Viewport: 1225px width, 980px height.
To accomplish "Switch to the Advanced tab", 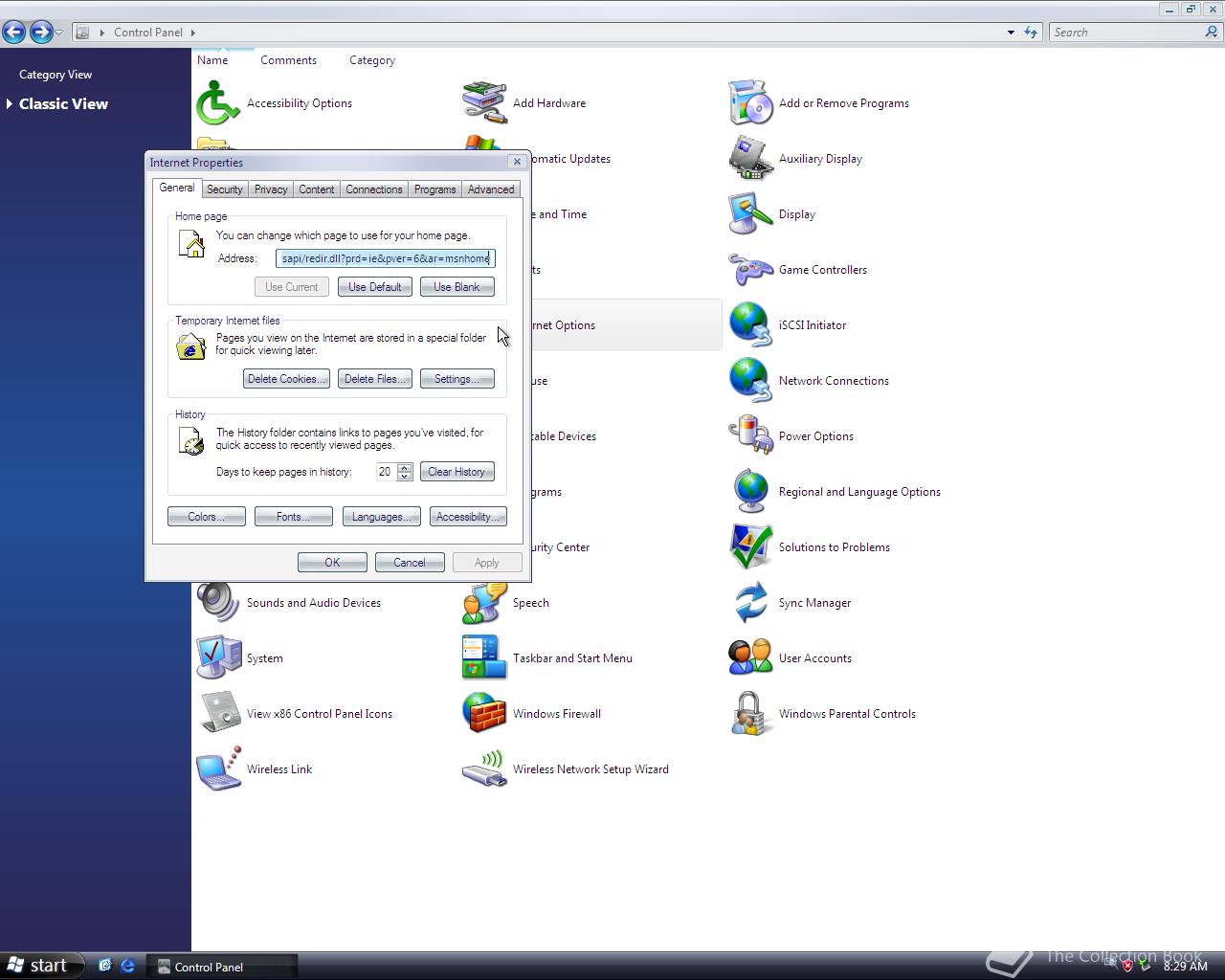I will (x=491, y=189).
